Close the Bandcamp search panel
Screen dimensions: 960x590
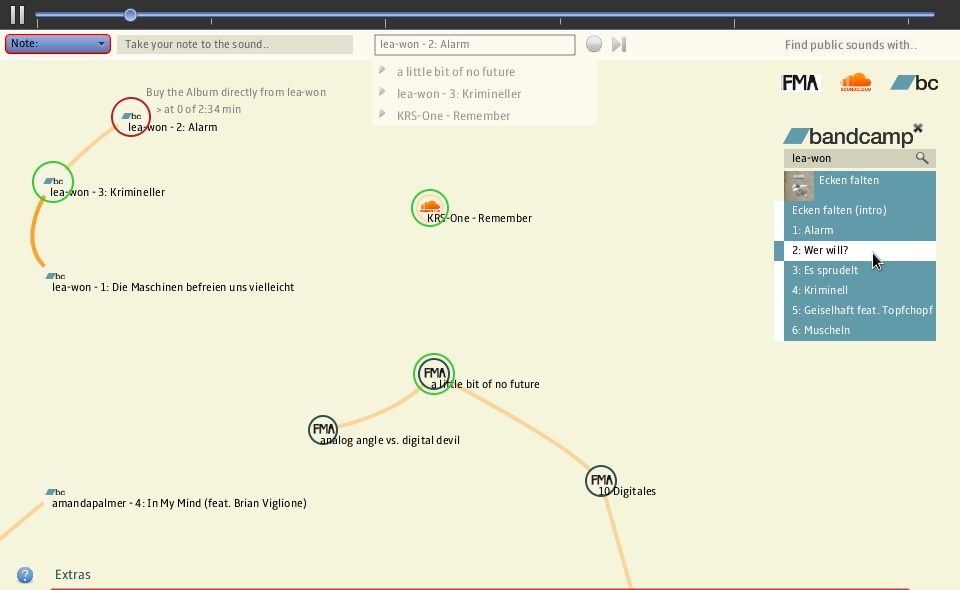(918, 128)
